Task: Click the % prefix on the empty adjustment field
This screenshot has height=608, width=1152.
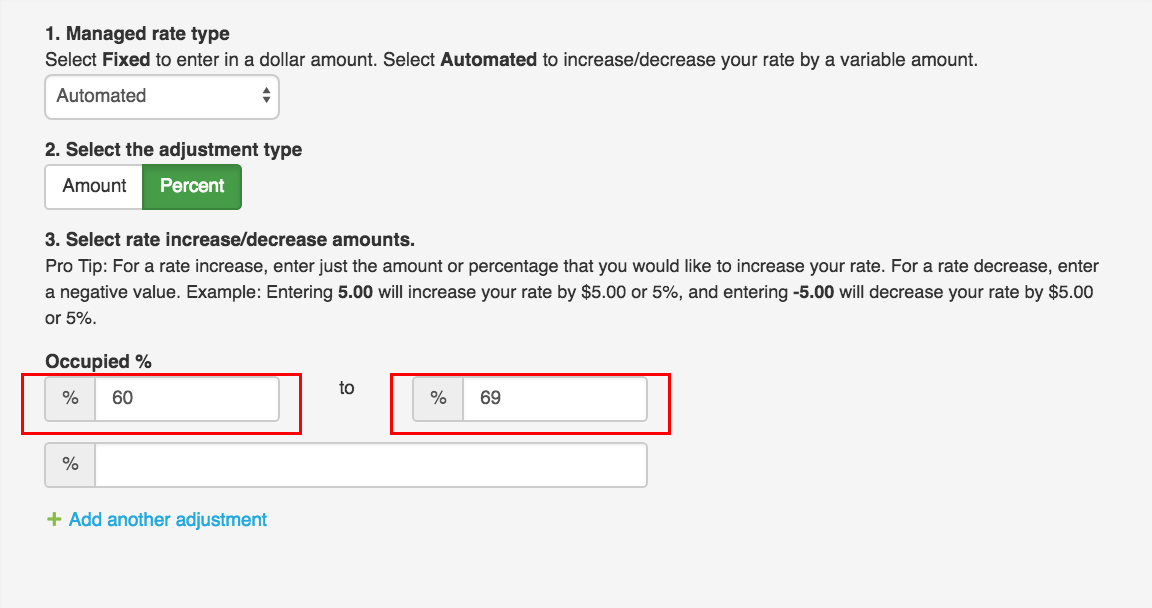Action: (x=69, y=463)
